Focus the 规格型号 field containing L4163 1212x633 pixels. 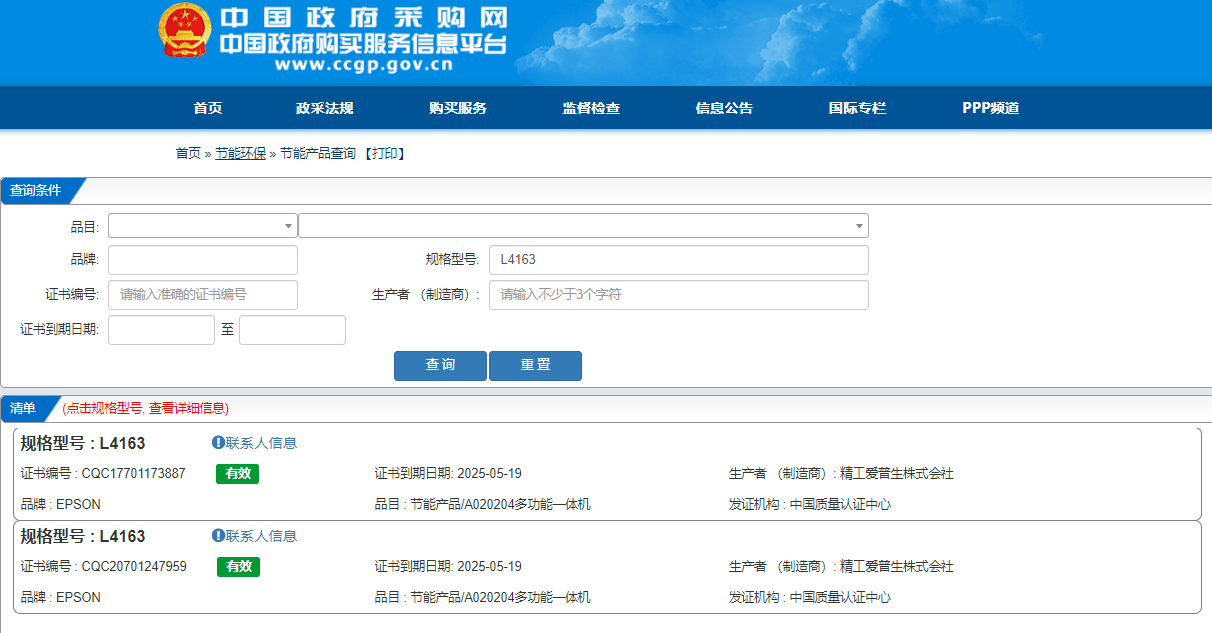[x=679, y=260]
